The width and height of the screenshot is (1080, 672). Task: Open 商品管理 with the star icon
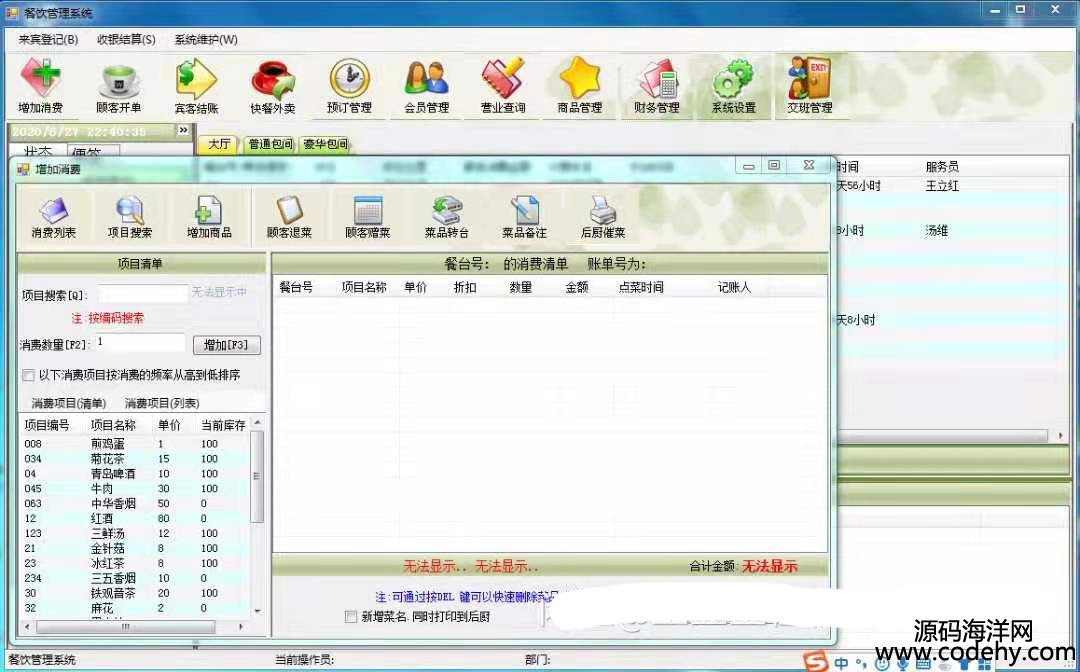click(x=580, y=86)
